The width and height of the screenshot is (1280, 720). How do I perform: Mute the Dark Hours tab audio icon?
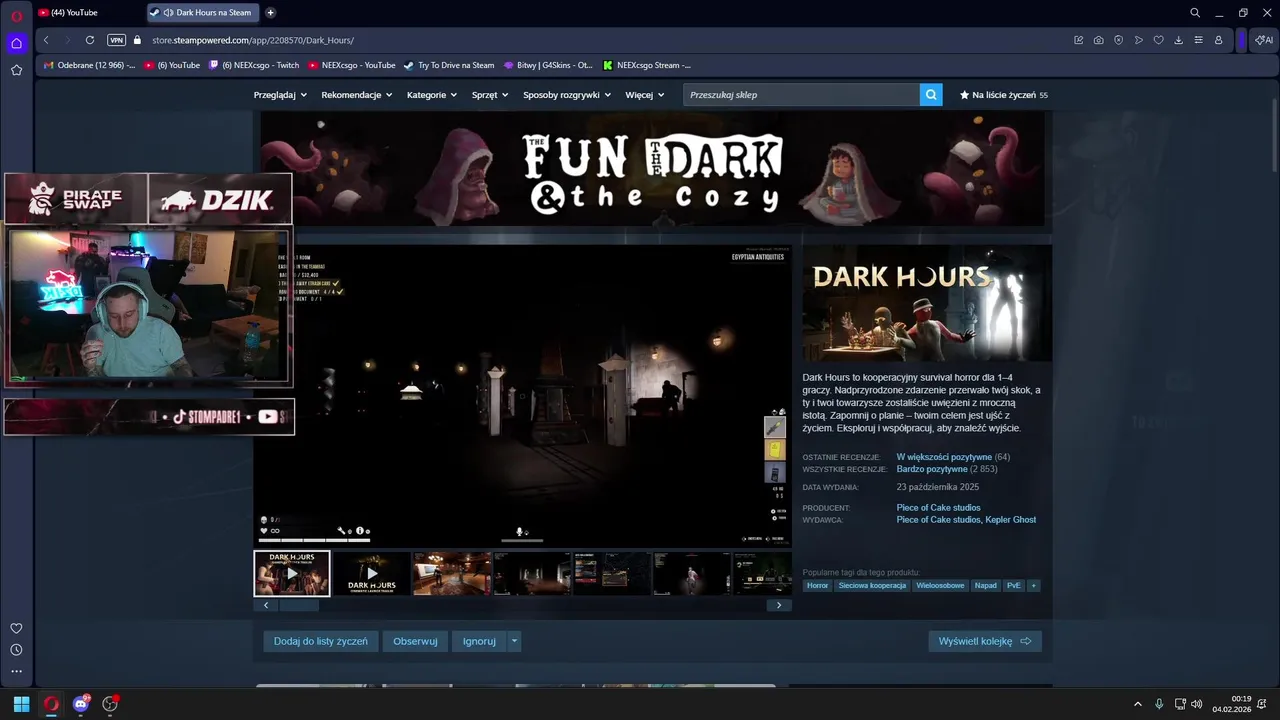point(168,13)
